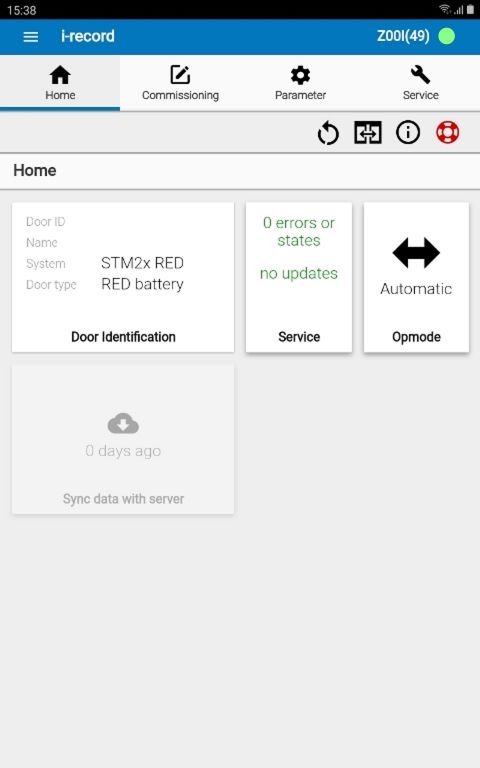Open the hamburger navigation menu

click(x=31, y=37)
